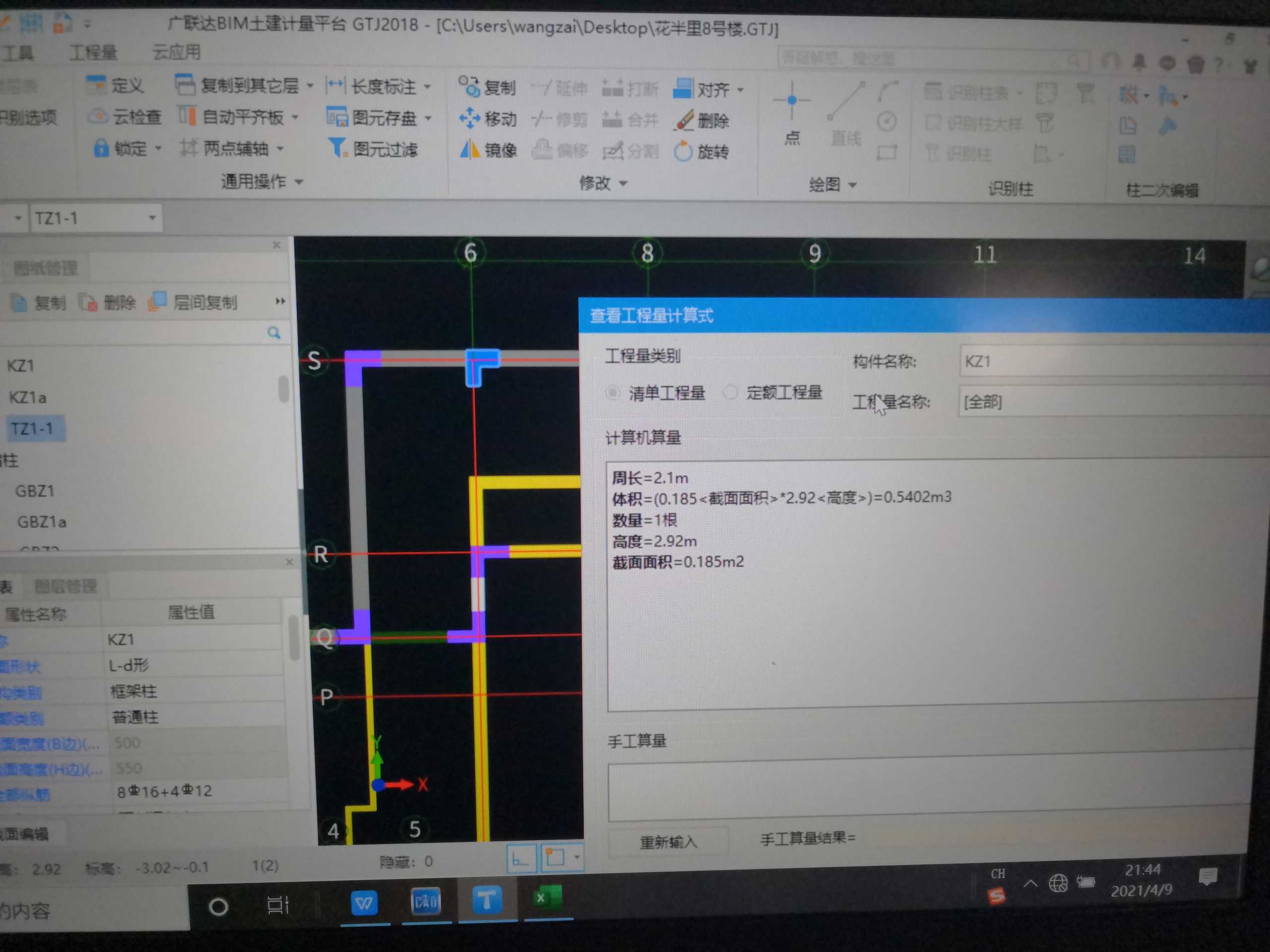The image size is (1270, 952).
Task: Select the 镜像 mirror tool
Action: 489,150
